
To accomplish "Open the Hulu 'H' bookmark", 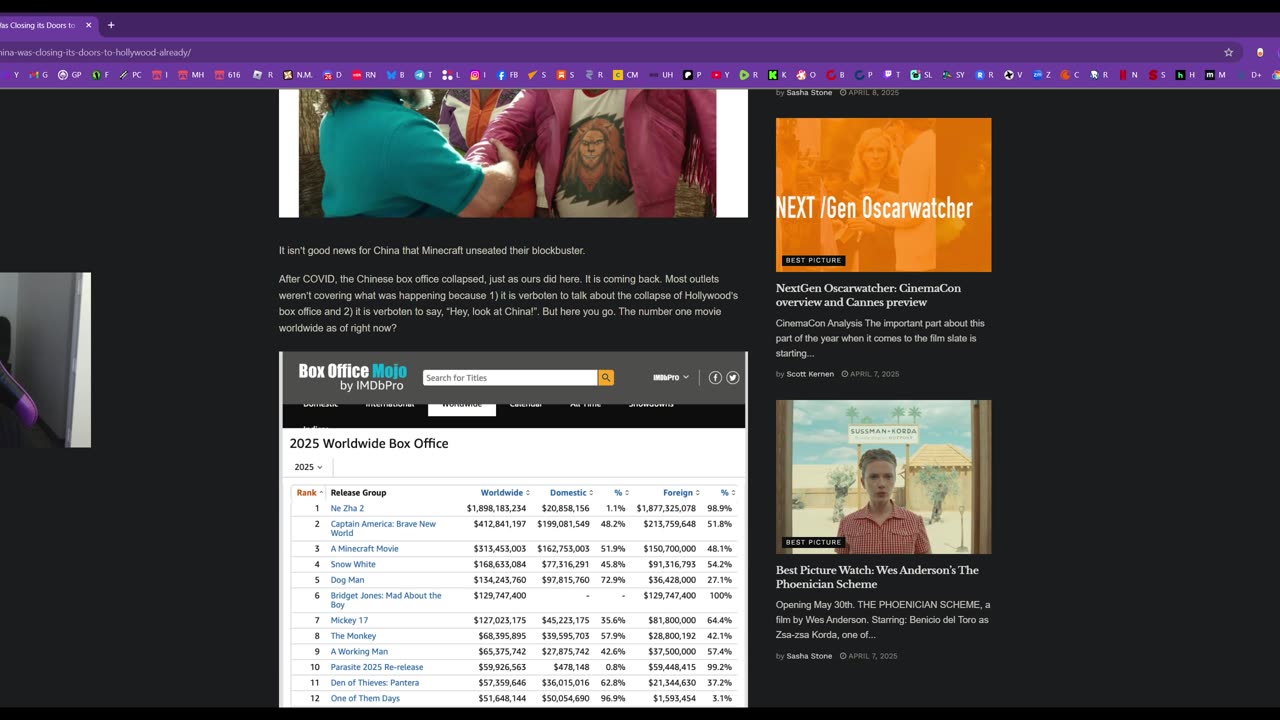I will point(1186,75).
